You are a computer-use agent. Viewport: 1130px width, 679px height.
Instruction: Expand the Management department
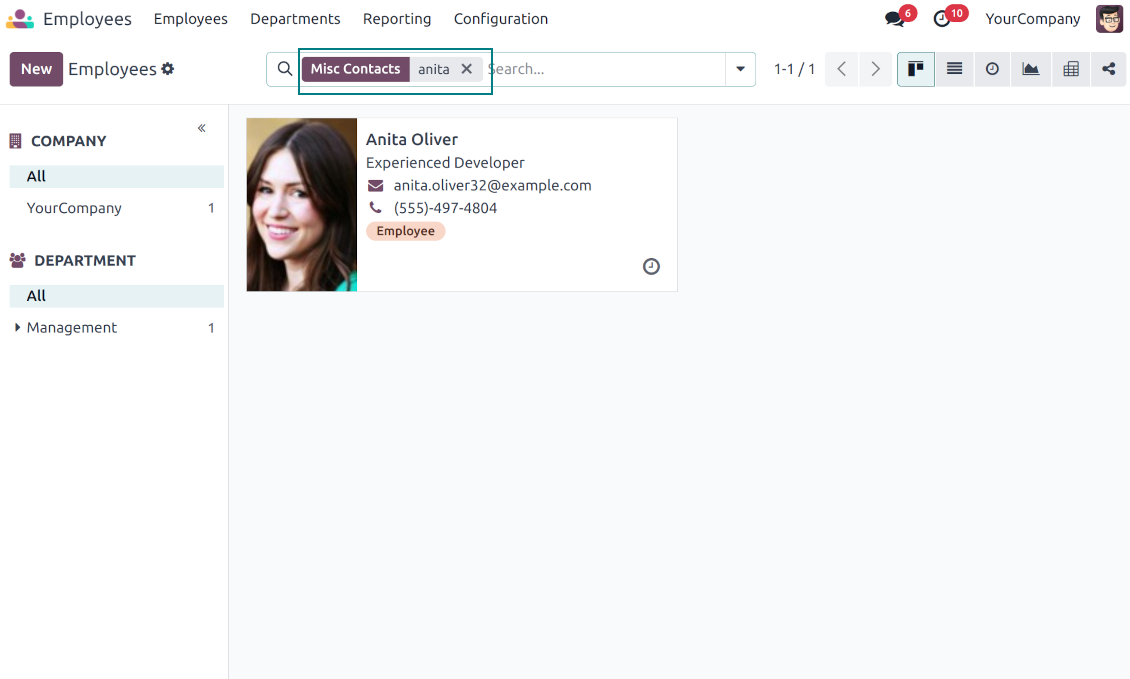(x=18, y=327)
